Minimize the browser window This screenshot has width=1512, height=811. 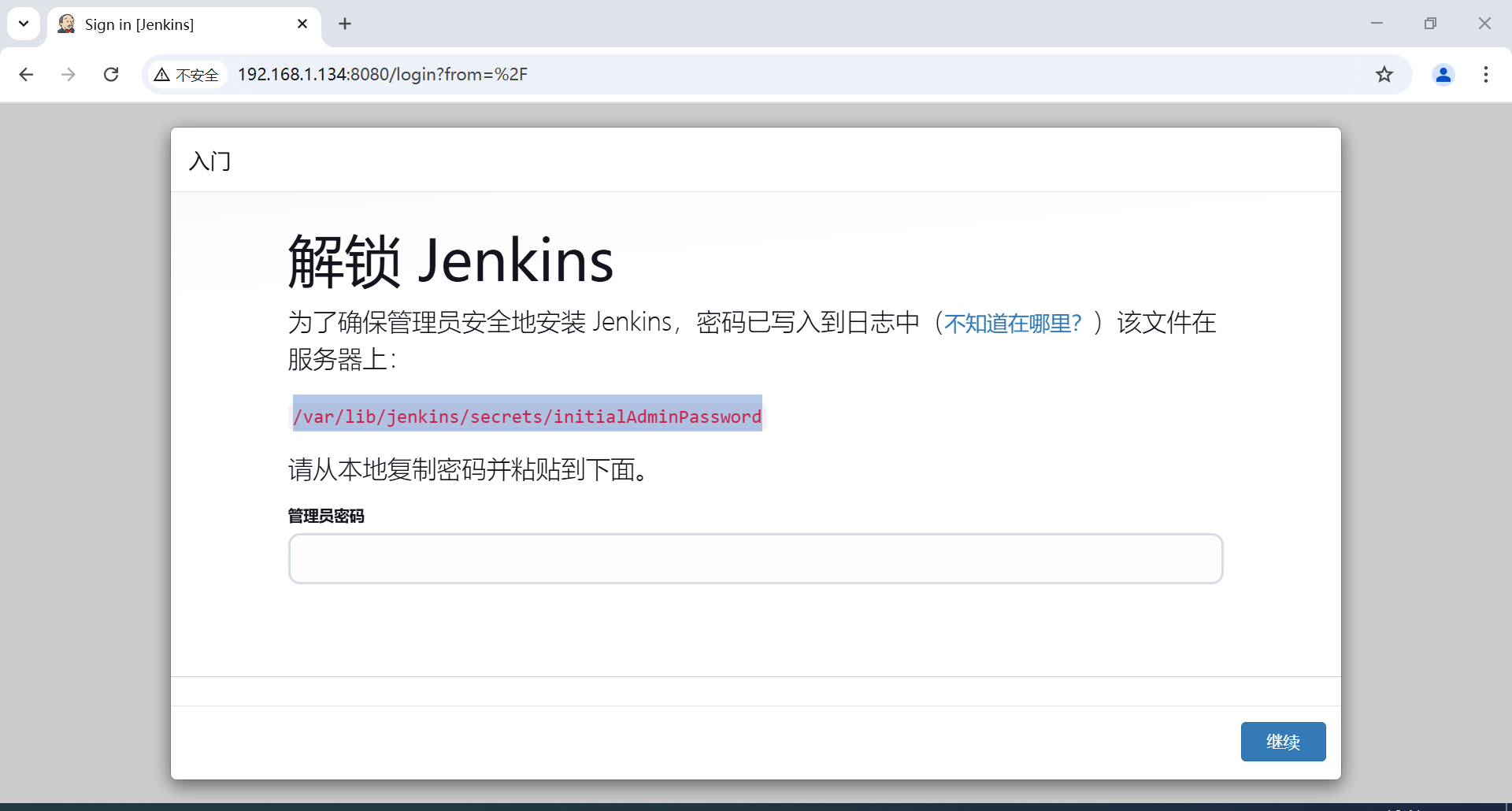(x=1377, y=24)
